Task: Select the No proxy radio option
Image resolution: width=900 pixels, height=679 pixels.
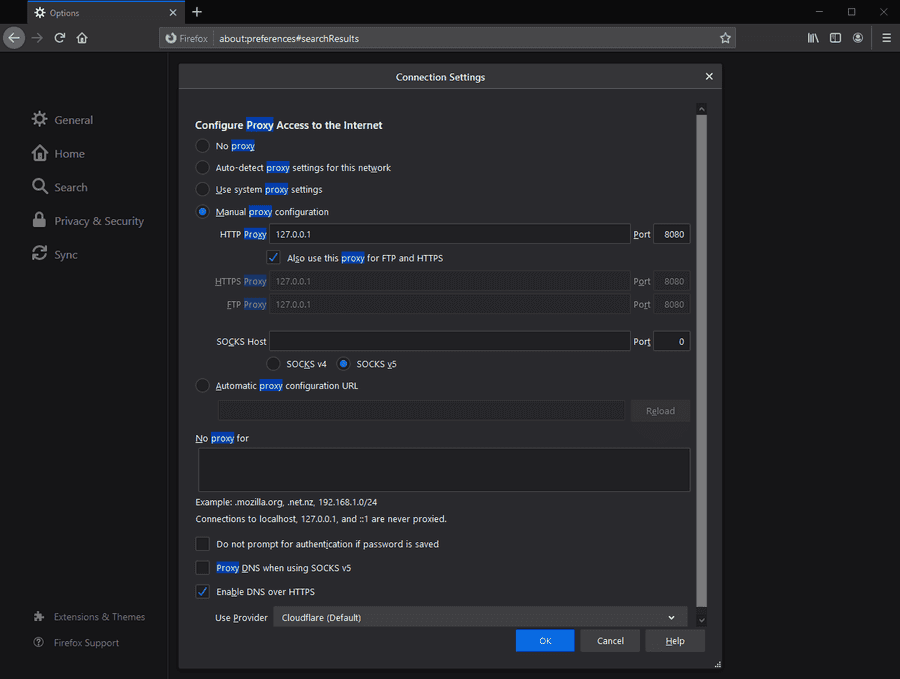Action: click(203, 146)
